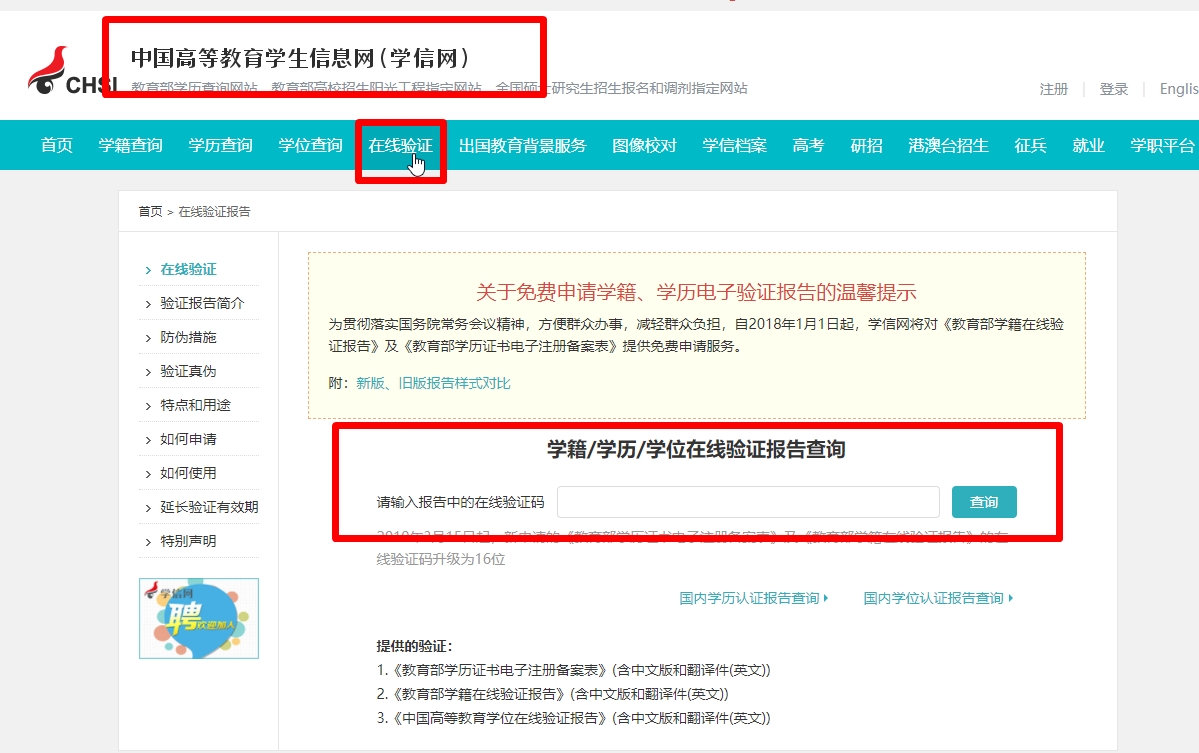Click the 《中国高等教育学位在线验证报告》 list item
1199x753 pixels.
pyautogui.click(x=574, y=718)
